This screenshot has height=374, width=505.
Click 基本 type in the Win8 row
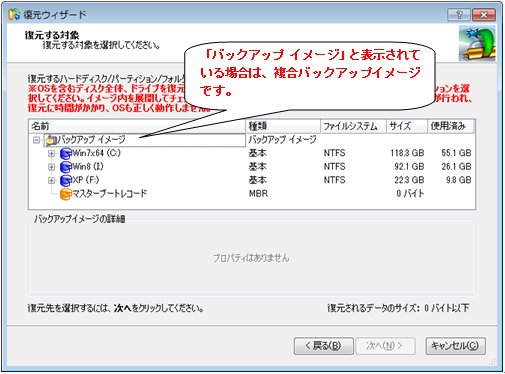click(258, 167)
